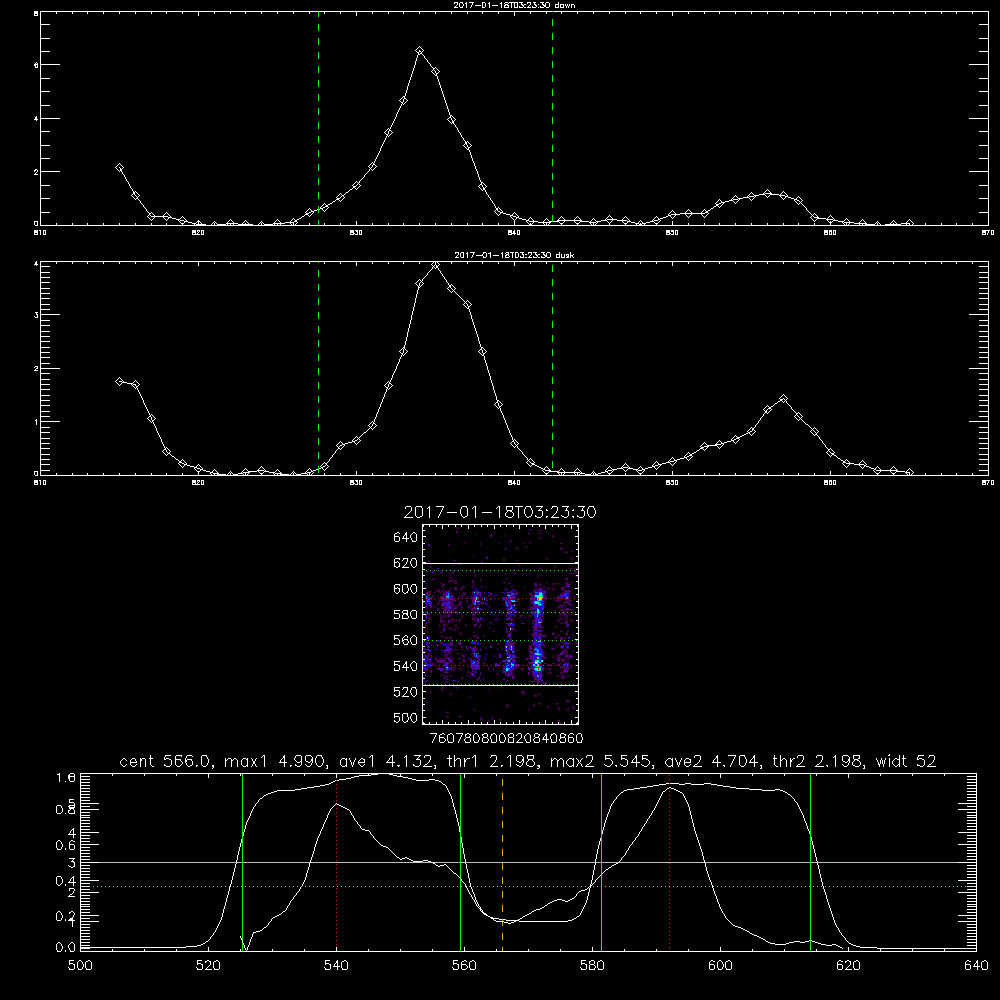Select the 'cent 566.0' value in stats line
1000x1000 pixels.
click(x=165, y=761)
